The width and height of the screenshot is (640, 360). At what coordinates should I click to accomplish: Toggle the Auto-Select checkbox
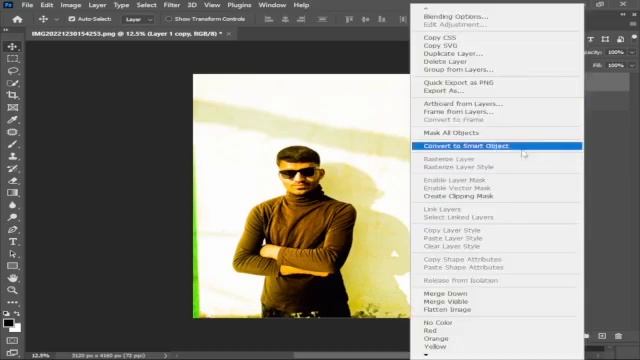point(72,19)
